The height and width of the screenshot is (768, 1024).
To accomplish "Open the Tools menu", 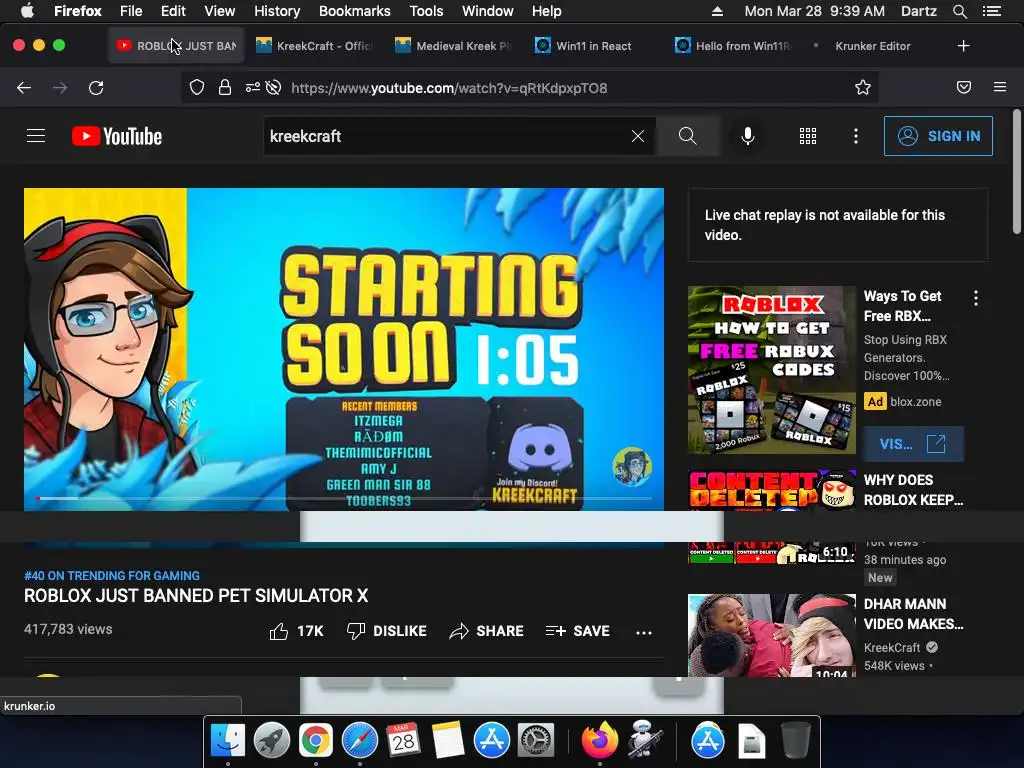I will (426, 11).
